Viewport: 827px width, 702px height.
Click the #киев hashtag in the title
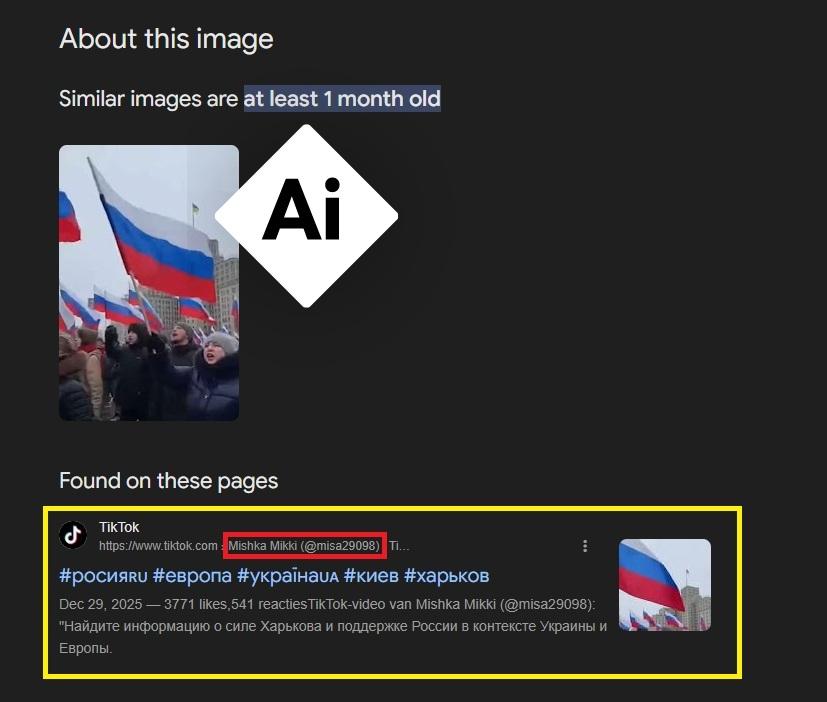371,575
